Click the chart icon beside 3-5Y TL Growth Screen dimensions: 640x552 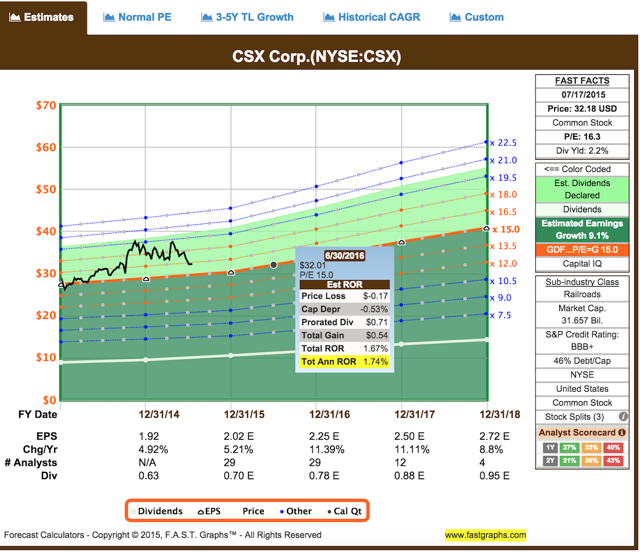[x=207, y=17]
